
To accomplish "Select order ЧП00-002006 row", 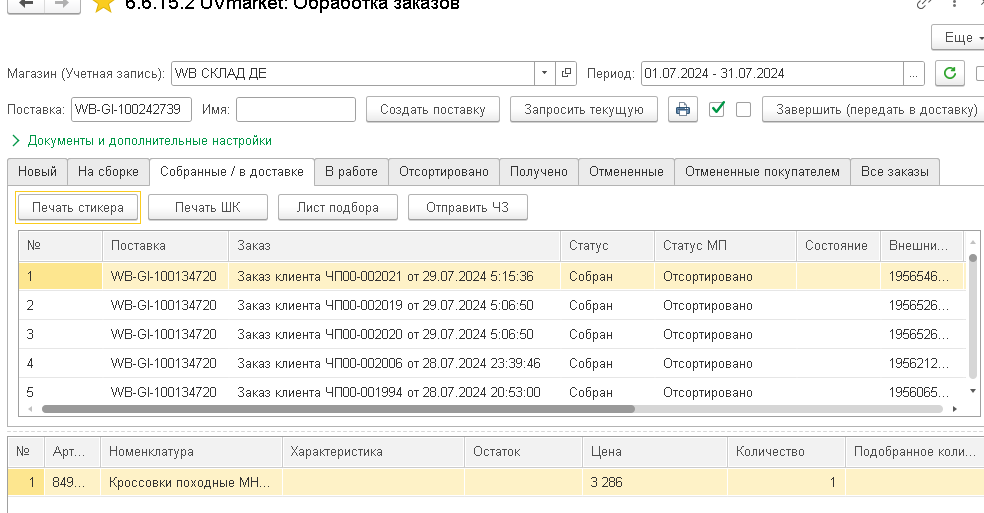I will [491, 363].
